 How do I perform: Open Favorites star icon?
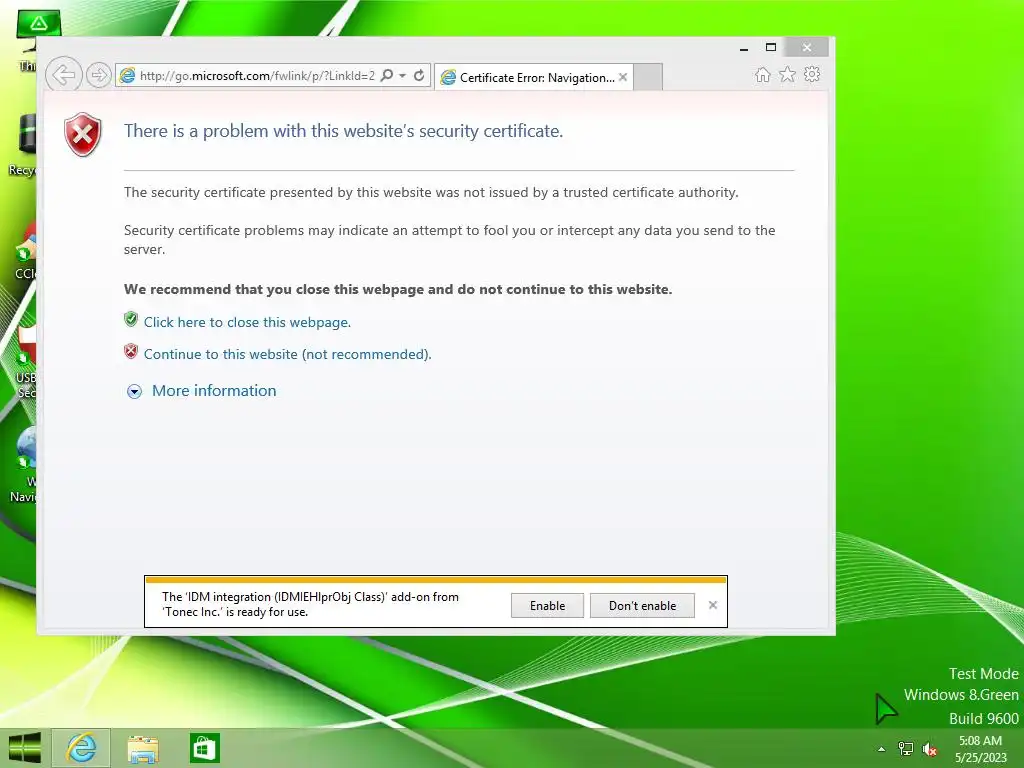pos(788,74)
